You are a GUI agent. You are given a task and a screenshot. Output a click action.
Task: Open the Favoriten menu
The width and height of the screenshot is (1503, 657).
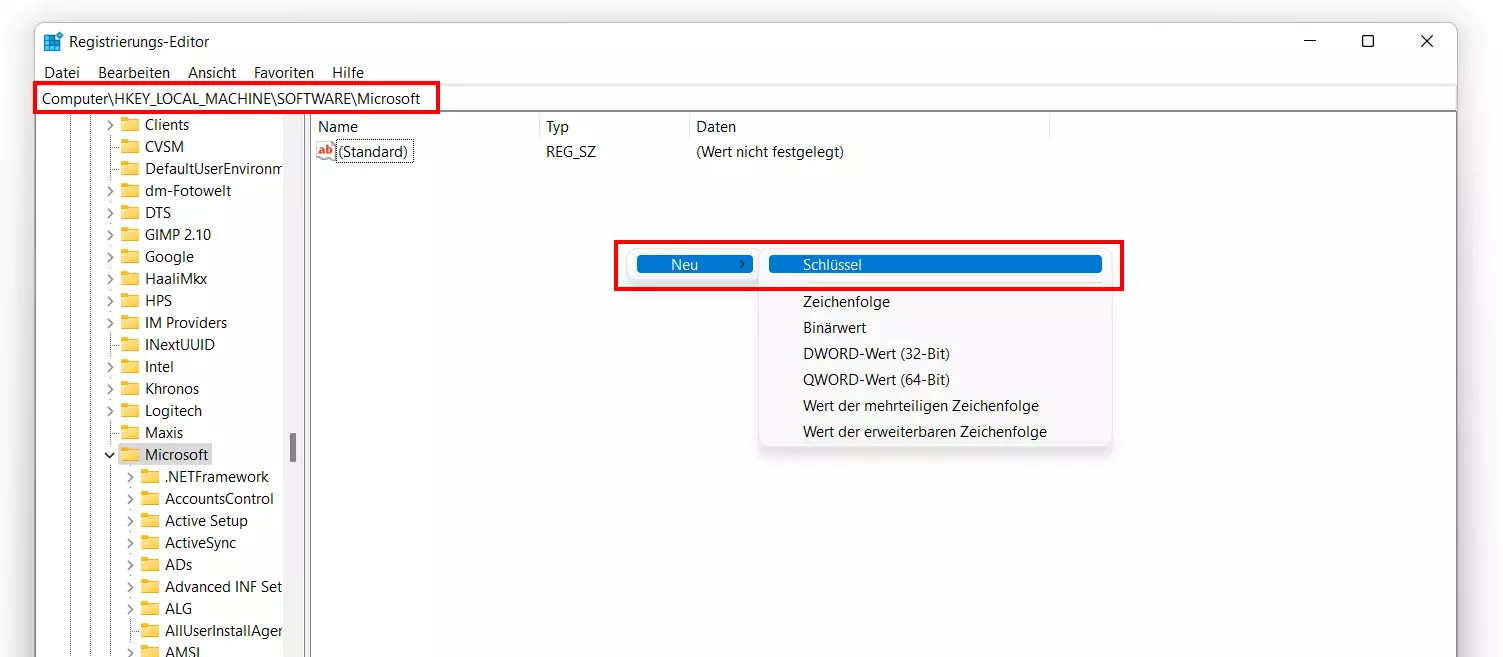pos(284,73)
